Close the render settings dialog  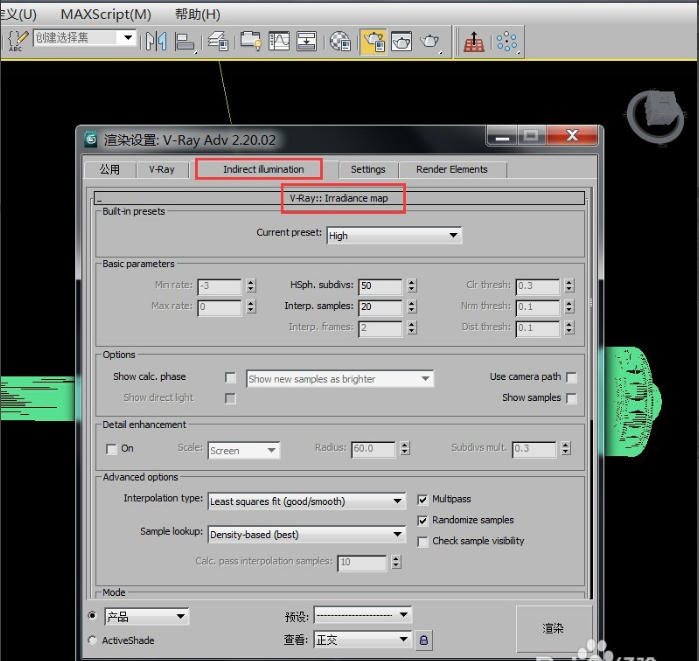[572, 135]
